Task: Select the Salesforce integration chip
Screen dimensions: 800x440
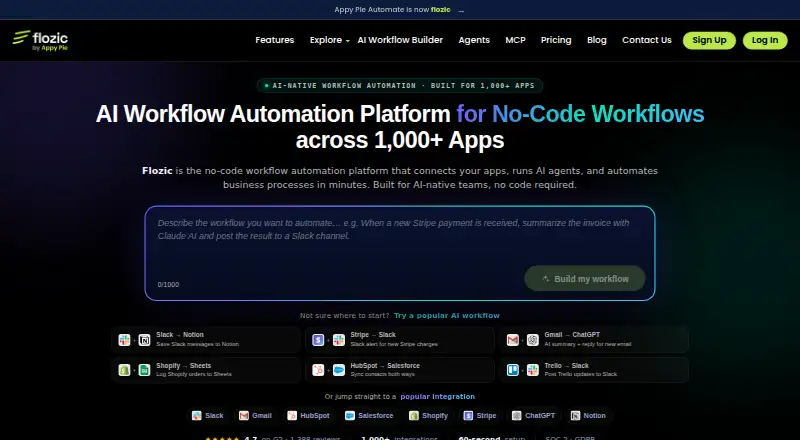Action: point(369,415)
